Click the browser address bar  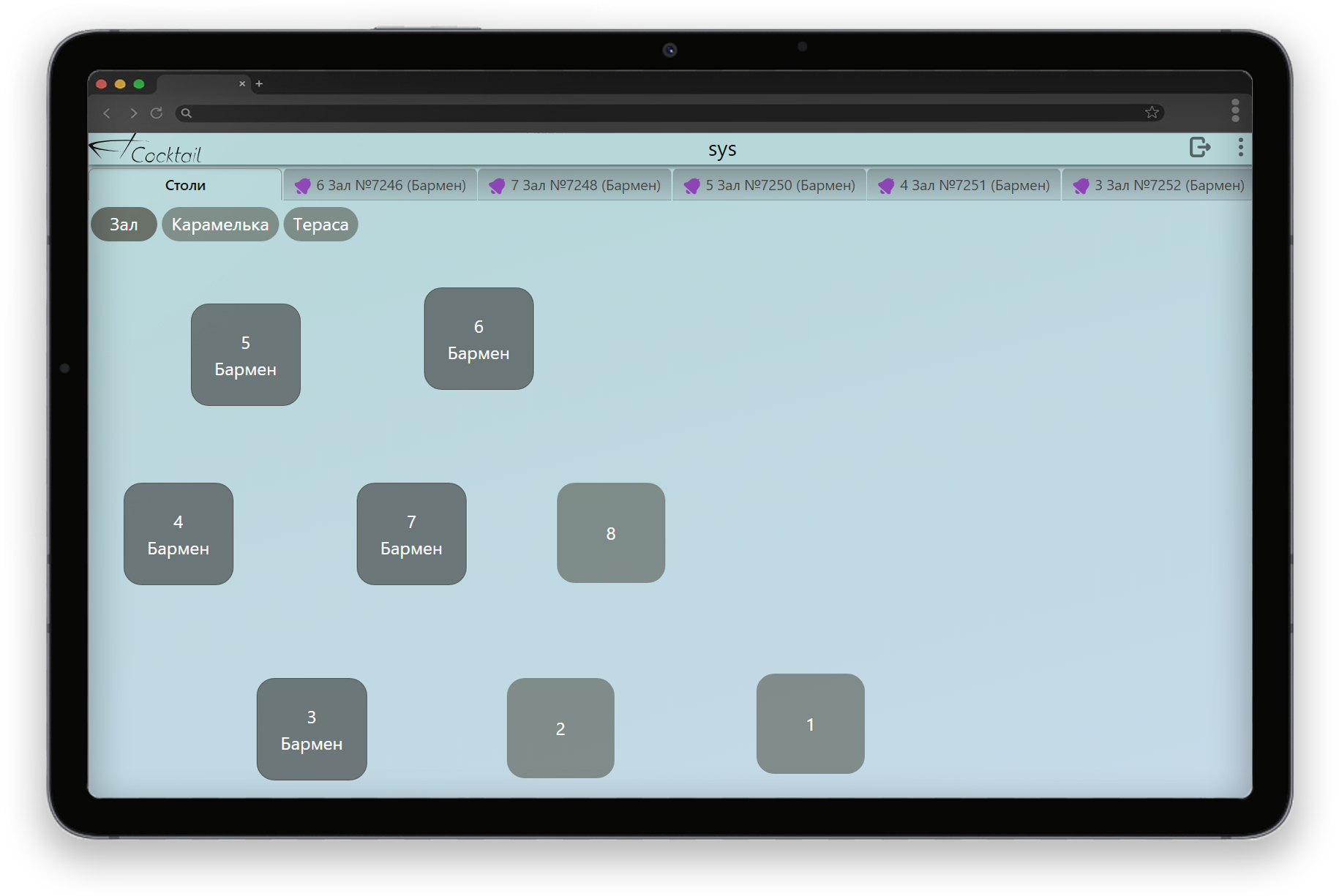(659, 113)
